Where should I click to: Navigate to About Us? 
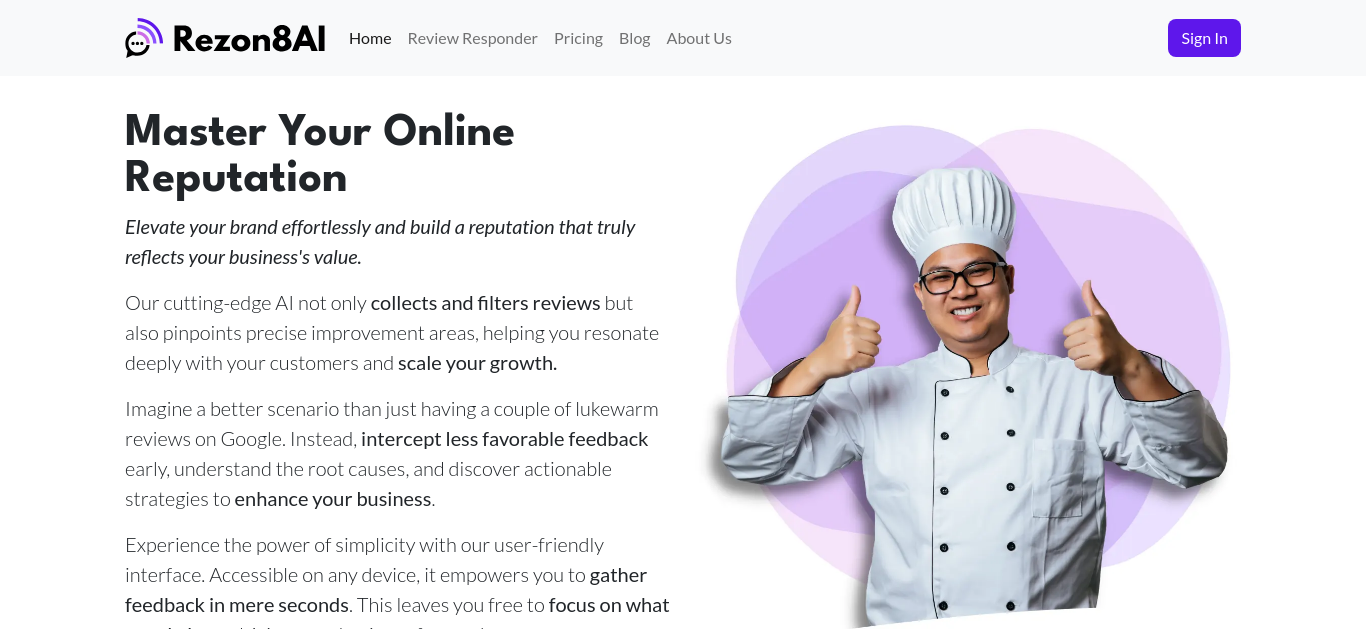[x=699, y=38]
